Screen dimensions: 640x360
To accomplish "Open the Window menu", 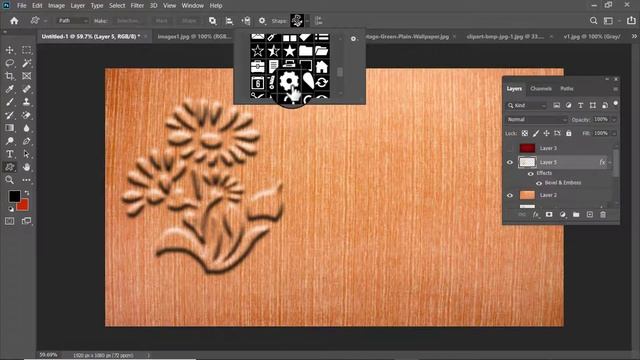I will pyautogui.click(x=193, y=6).
